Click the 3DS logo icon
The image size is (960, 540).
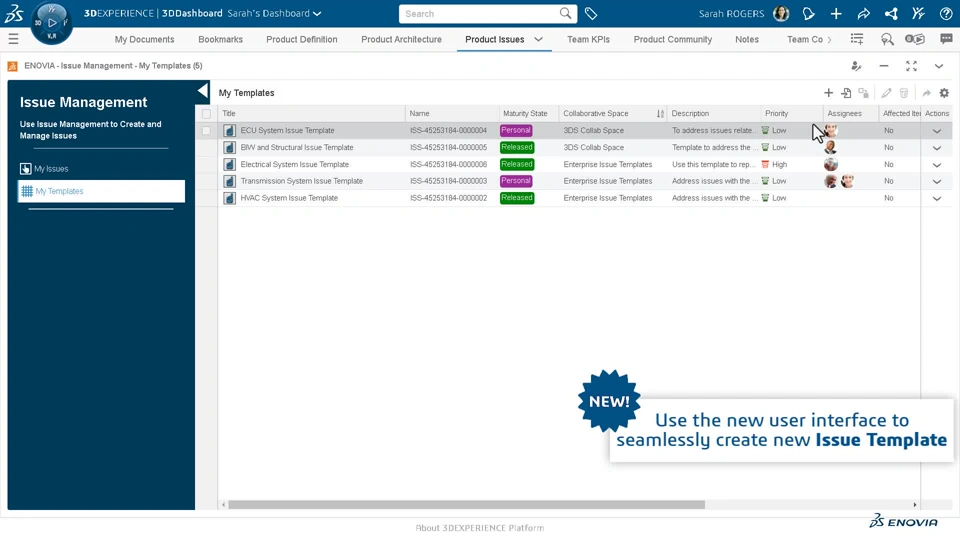(13, 13)
